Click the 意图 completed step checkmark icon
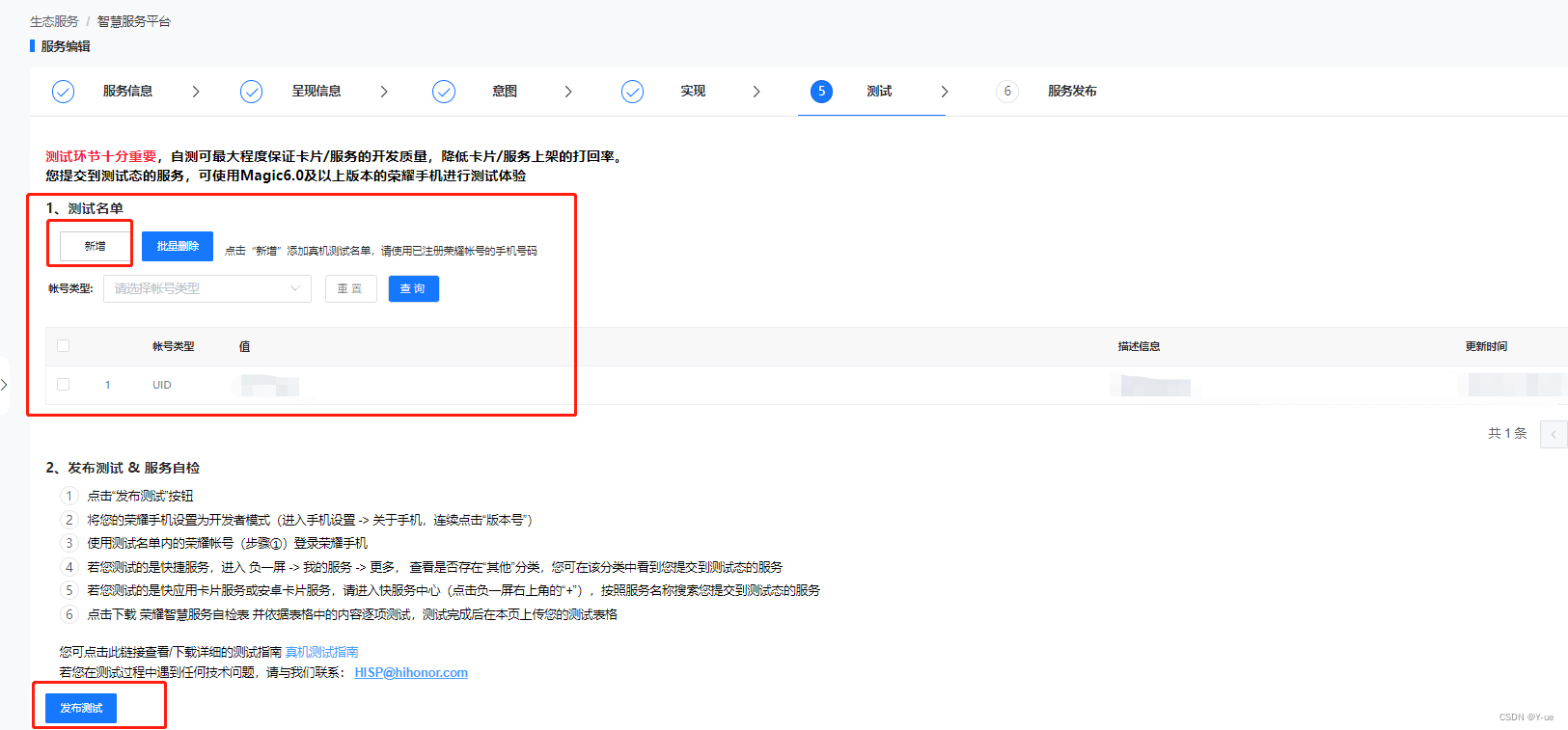This screenshot has height=730, width=1568. [444, 92]
